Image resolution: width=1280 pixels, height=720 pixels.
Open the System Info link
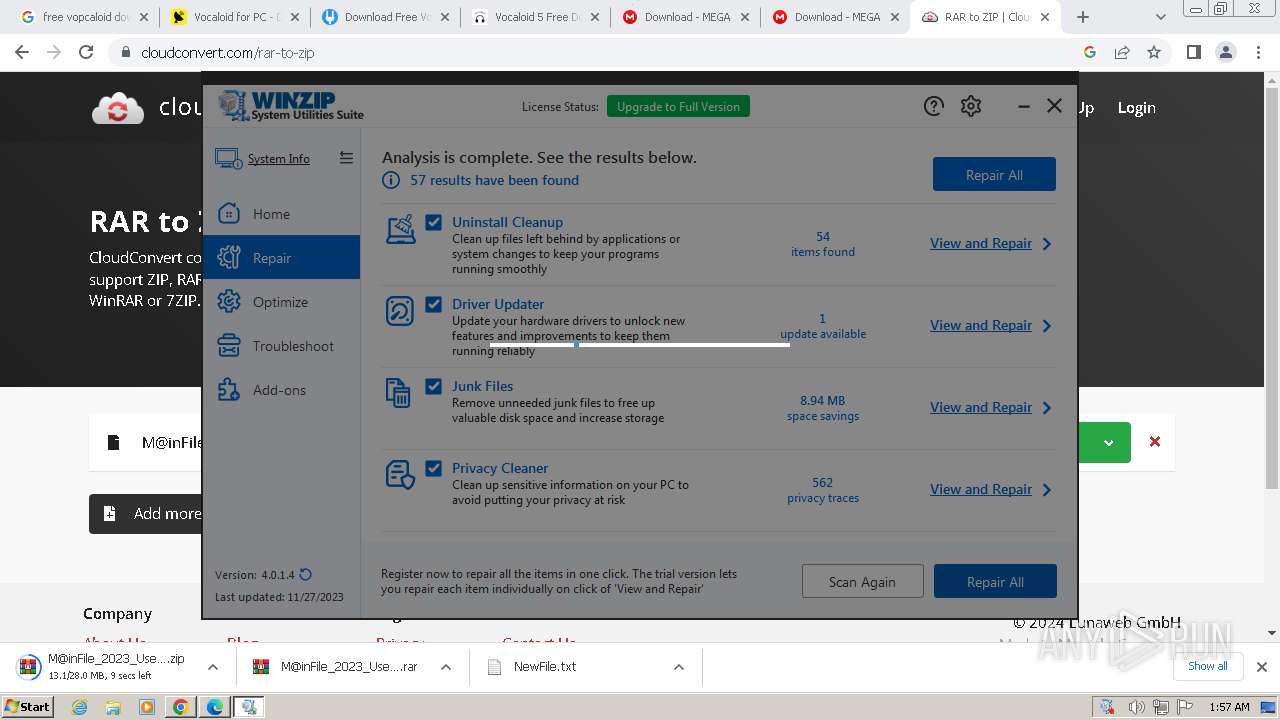coord(279,158)
